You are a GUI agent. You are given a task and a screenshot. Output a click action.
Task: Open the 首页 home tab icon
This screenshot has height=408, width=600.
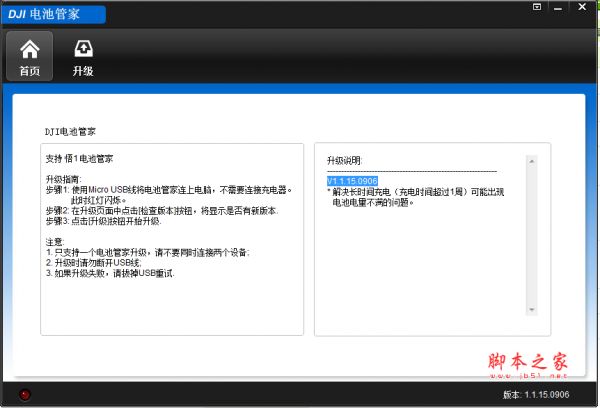(30, 56)
